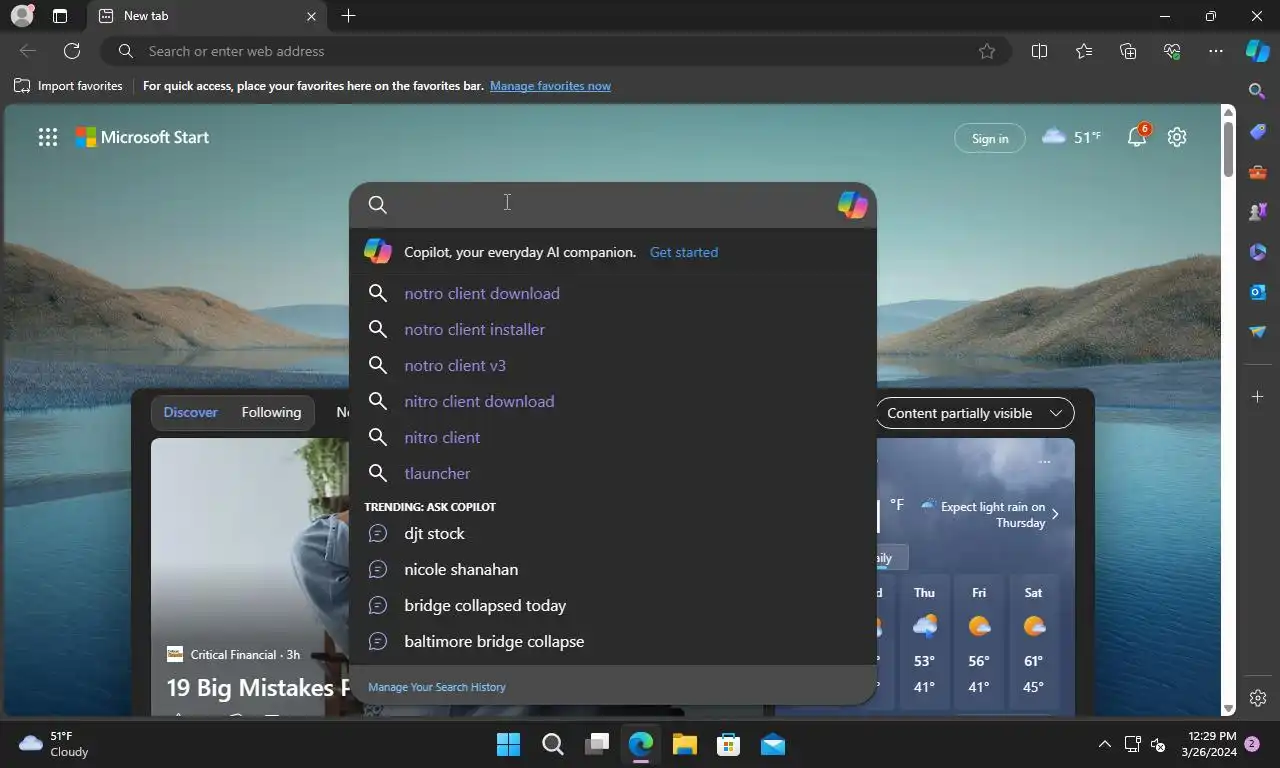Select suggestion nitro client
1280x768 pixels.
(612, 437)
